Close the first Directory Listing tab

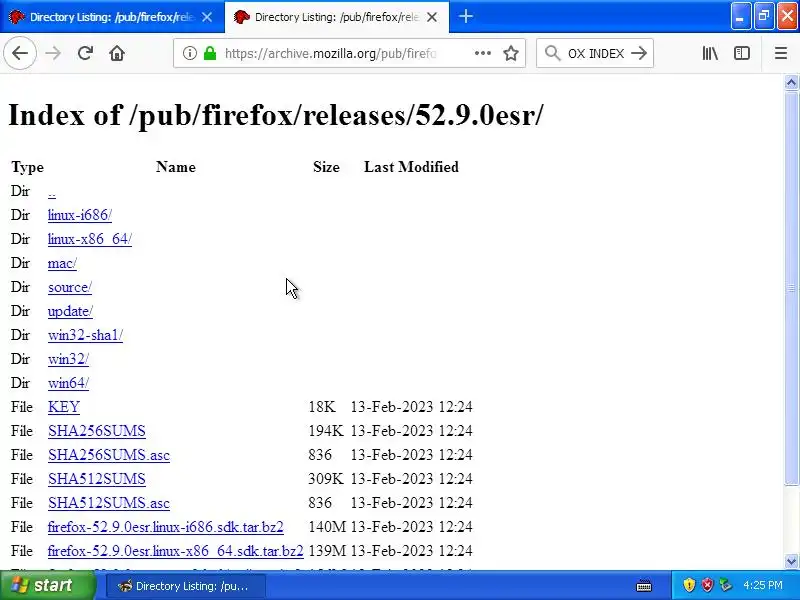click(x=207, y=17)
